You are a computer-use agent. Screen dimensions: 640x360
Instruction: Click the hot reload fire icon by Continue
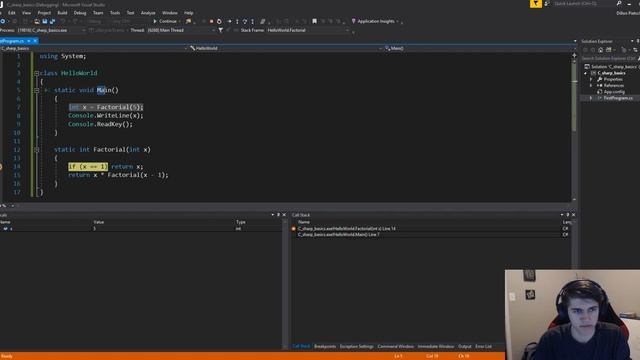(x=188, y=21)
